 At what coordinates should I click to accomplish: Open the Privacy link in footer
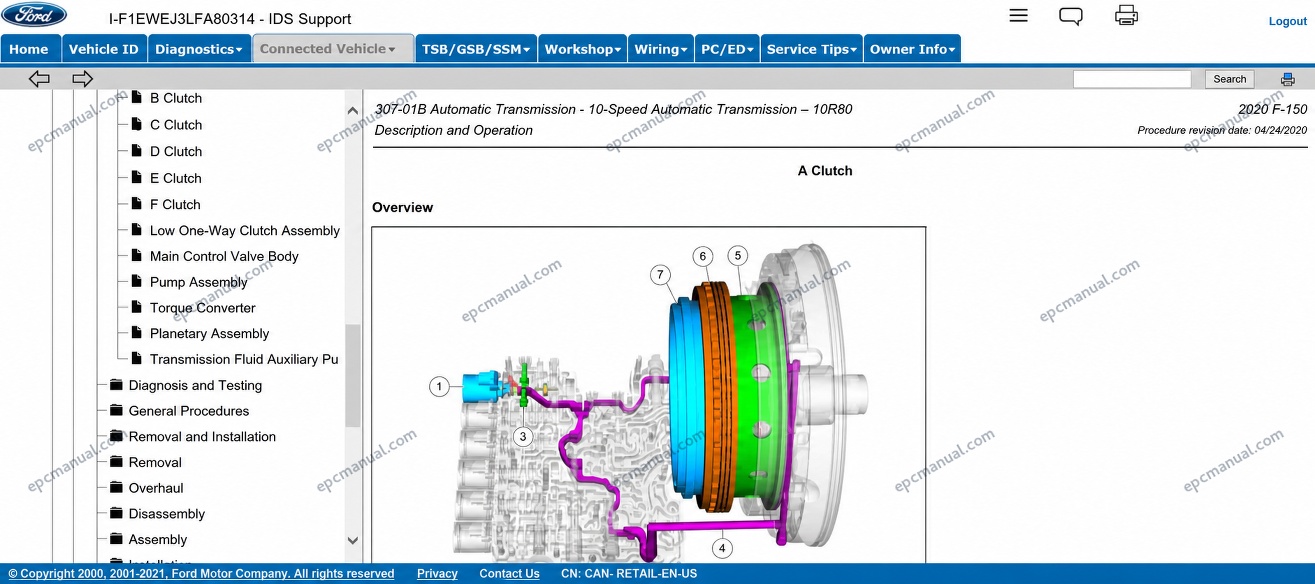coord(437,574)
